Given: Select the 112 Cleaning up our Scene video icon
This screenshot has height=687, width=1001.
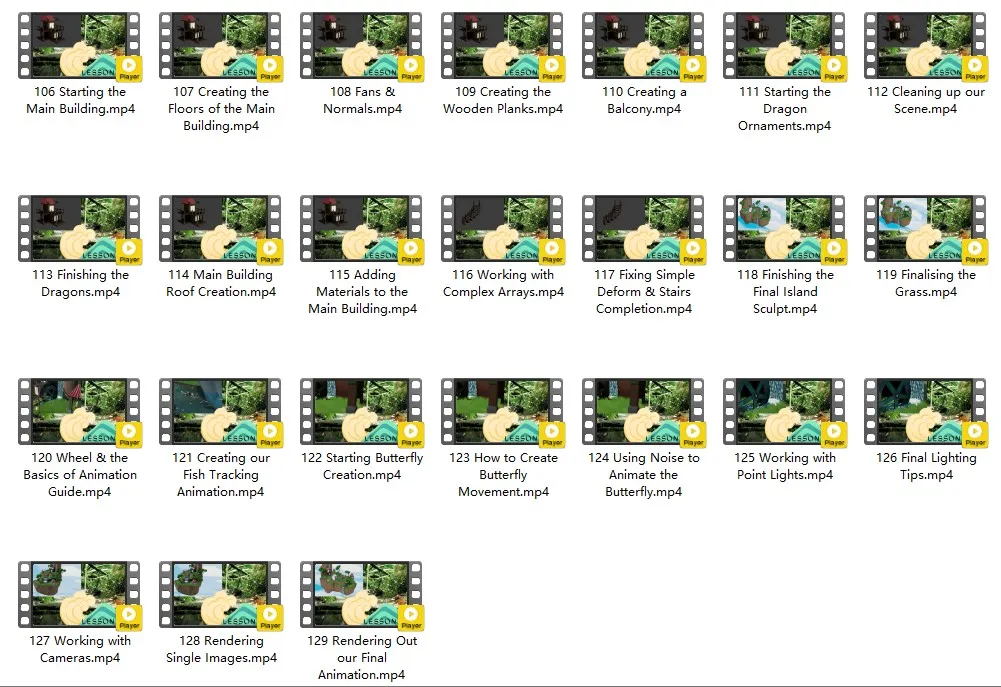Looking at the screenshot, I should (x=926, y=46).
